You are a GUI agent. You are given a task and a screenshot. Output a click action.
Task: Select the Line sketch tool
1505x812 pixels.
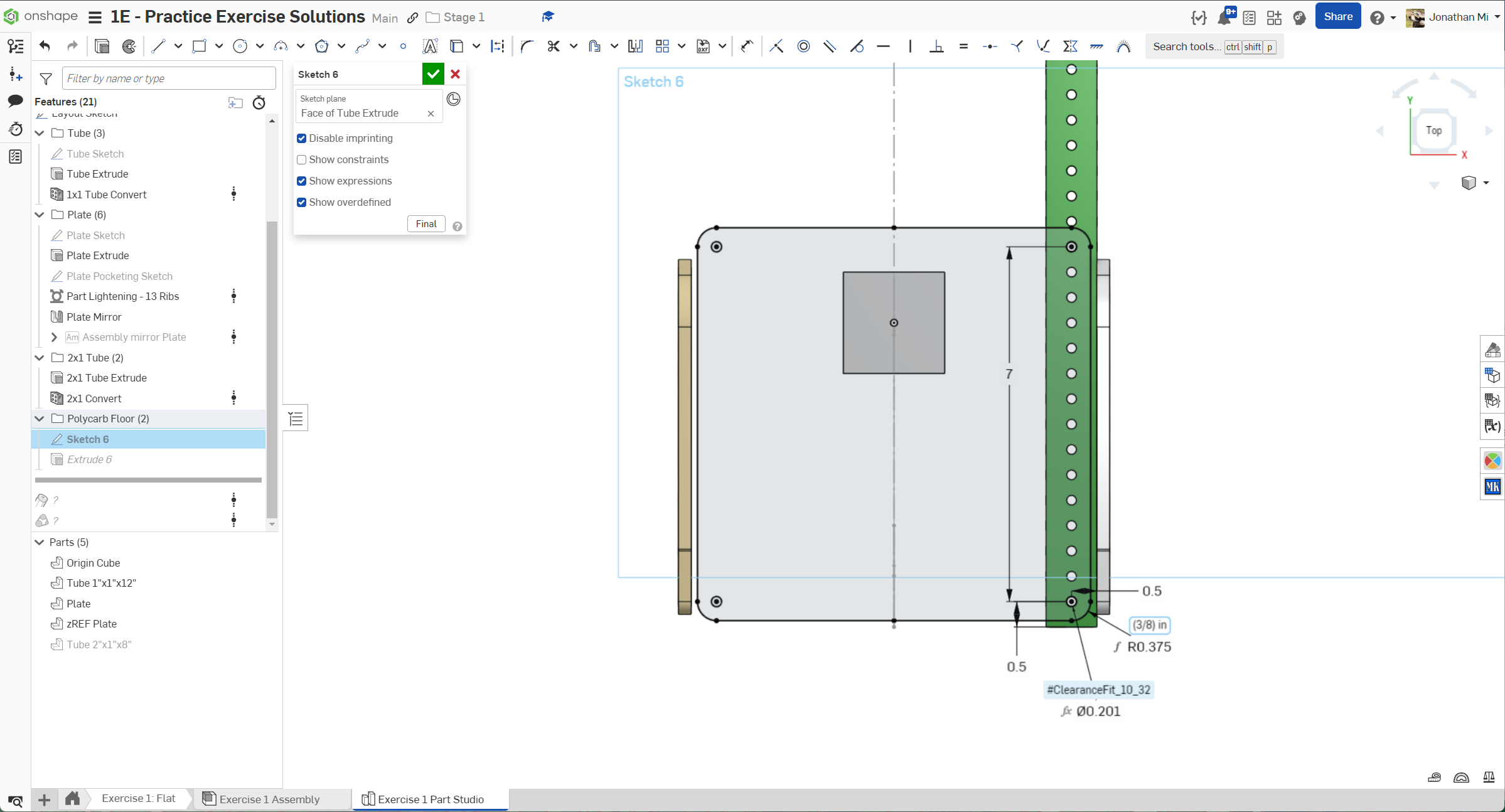tap(158, 46)
